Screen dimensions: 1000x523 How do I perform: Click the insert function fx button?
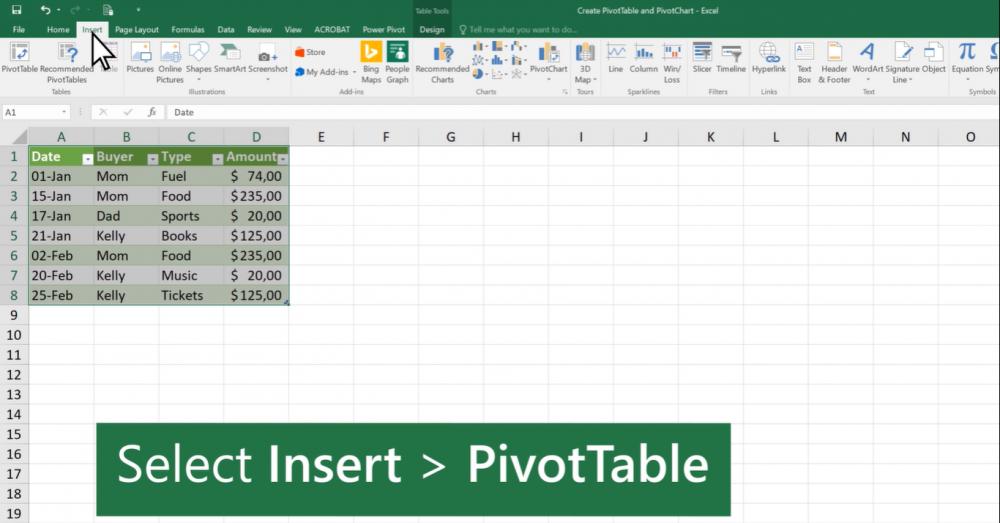(x=152, y=112)
